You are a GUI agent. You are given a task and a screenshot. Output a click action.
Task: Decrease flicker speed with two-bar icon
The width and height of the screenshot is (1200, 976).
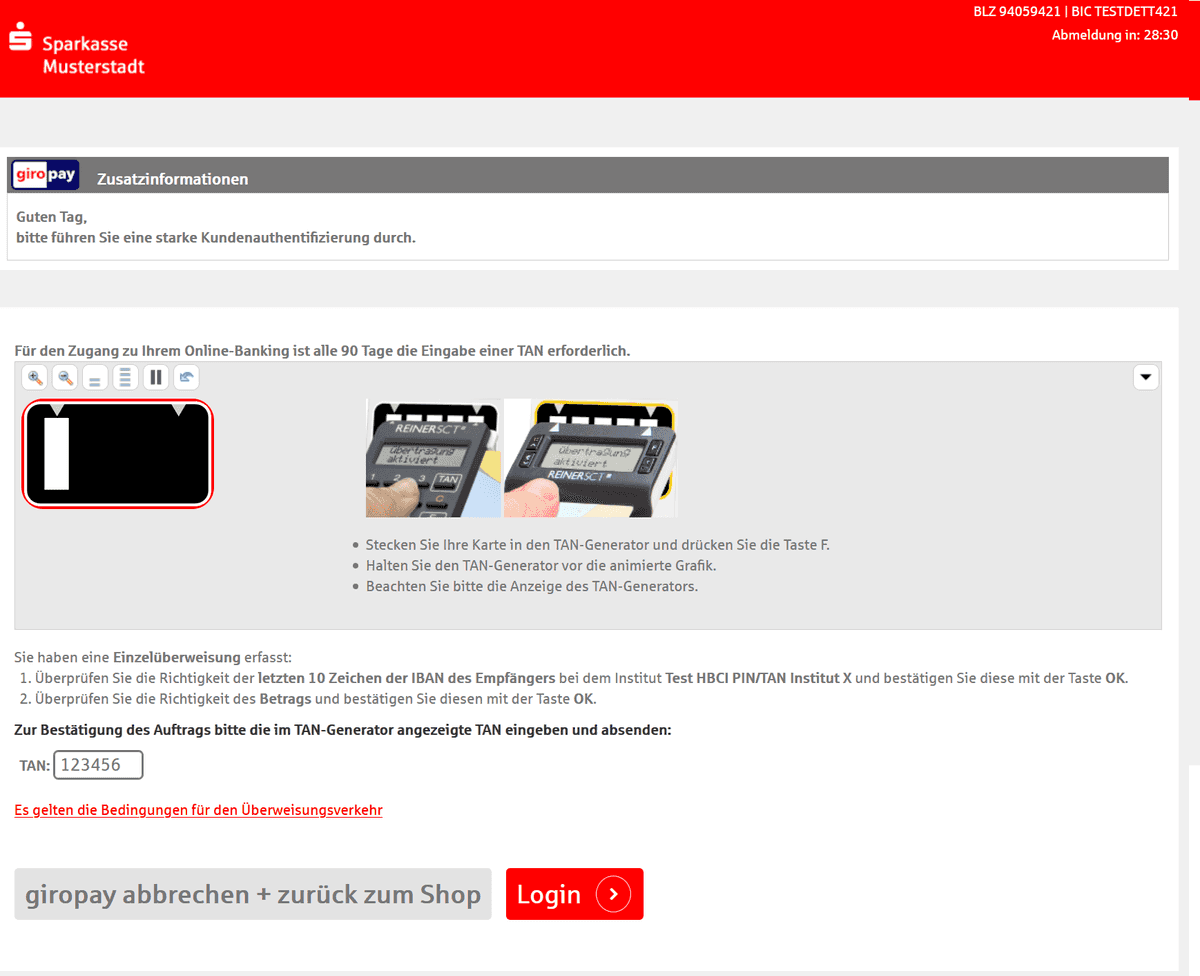click(x=95, y=378)
